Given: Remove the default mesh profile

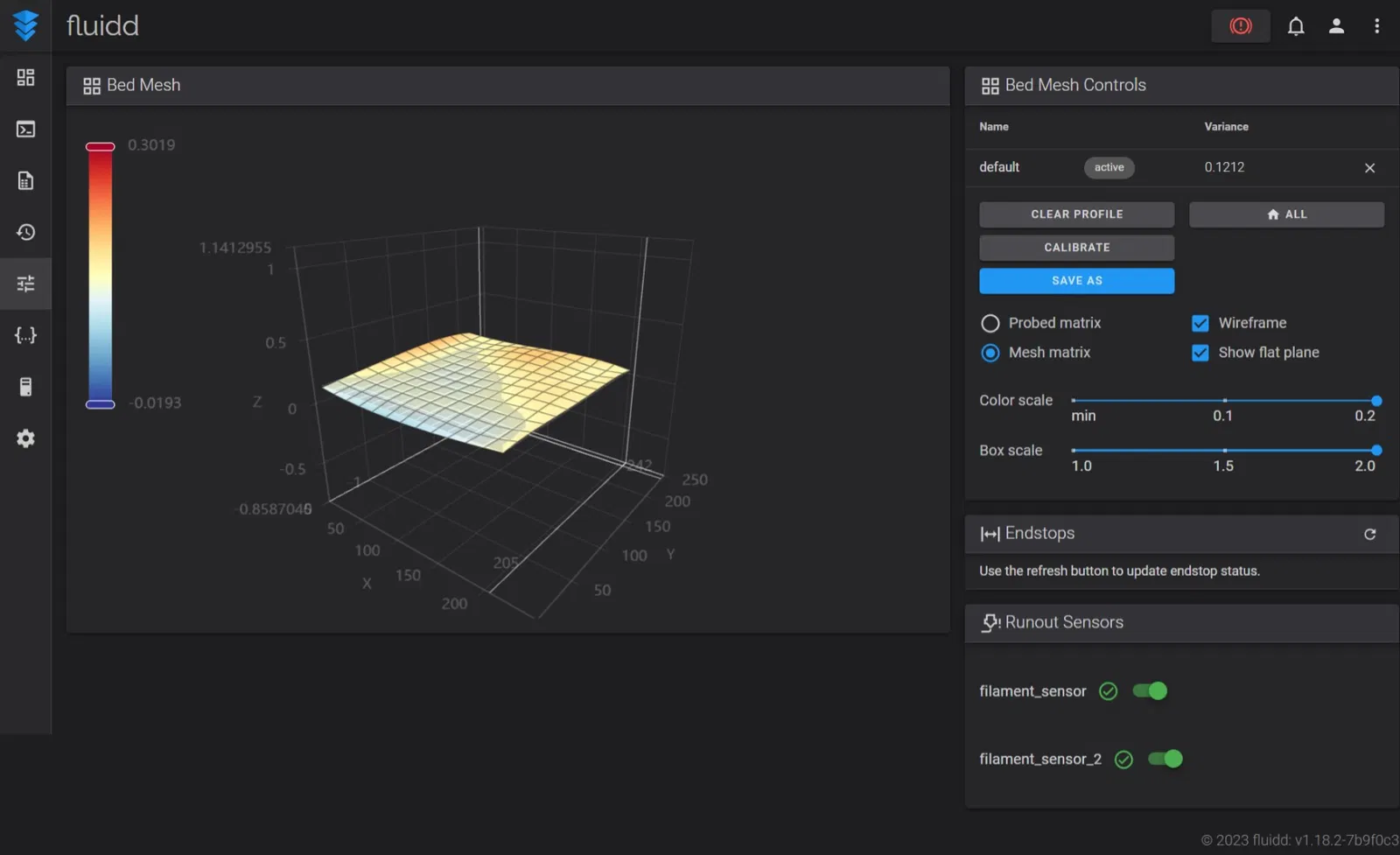Looking at the screenshot, I should [1369, 168].
